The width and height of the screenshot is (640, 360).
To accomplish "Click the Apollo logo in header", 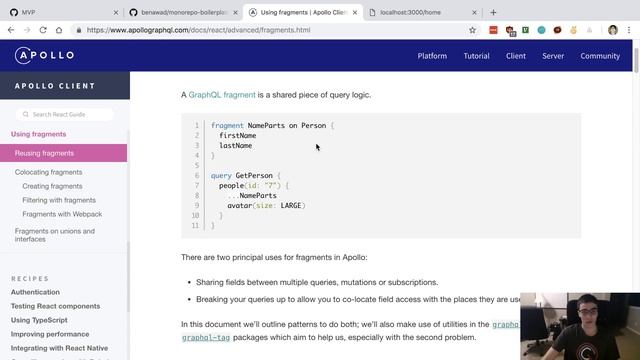I will (44, 55).
